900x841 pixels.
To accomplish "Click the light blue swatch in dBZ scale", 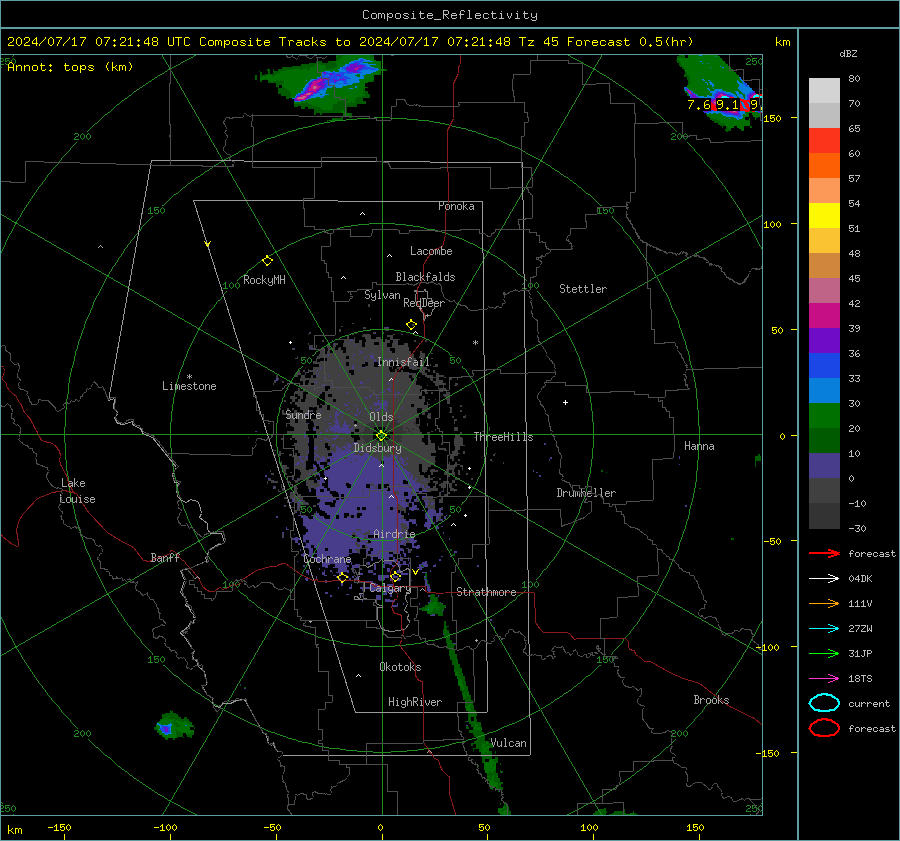I will [x=824, y=391].
